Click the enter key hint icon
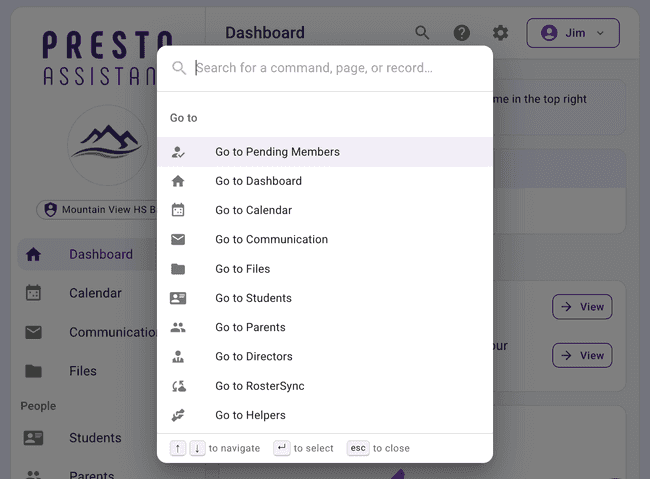650x479 pixels. (x=281, y=448)
